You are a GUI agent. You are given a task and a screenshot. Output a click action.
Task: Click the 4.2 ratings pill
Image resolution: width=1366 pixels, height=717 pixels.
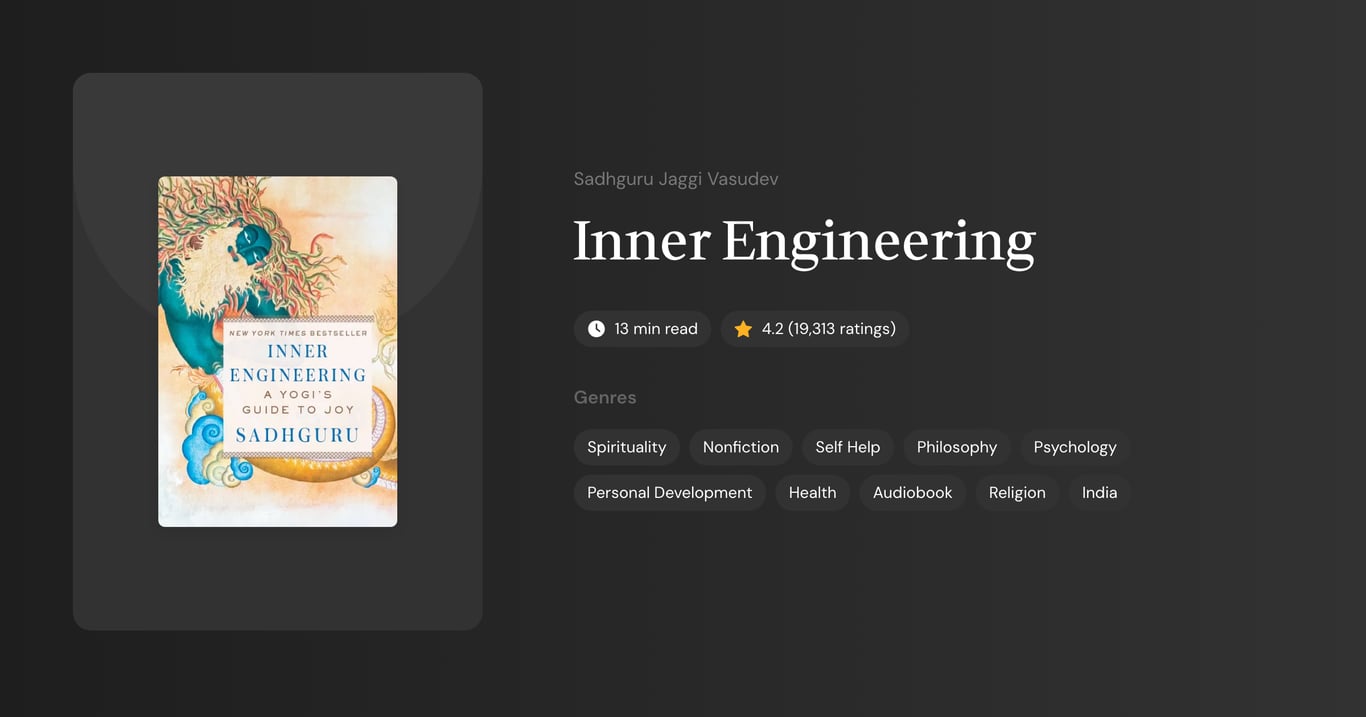coord(815,328)
